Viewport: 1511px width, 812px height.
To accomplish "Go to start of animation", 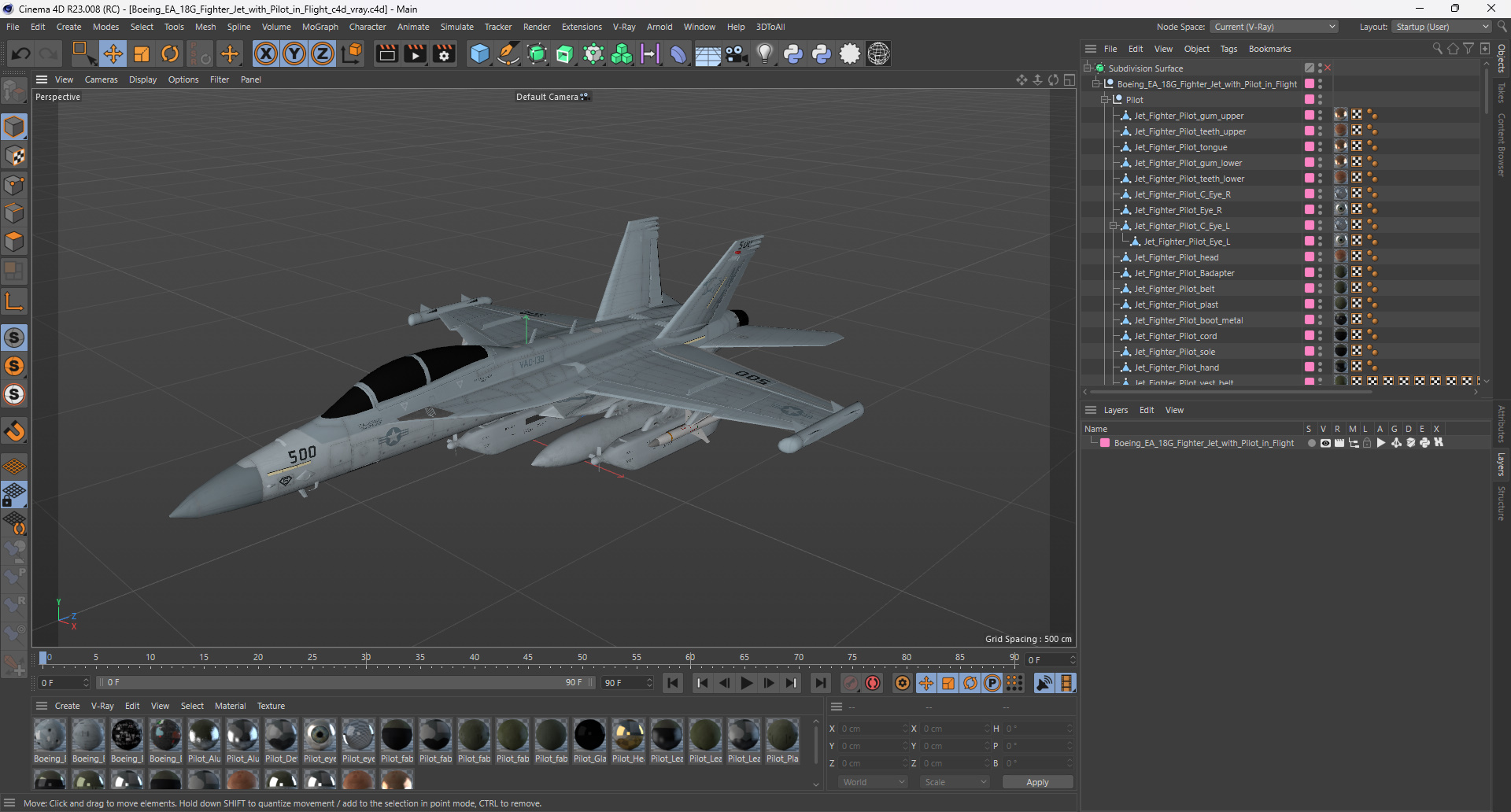I will click(x=673, y=683).
